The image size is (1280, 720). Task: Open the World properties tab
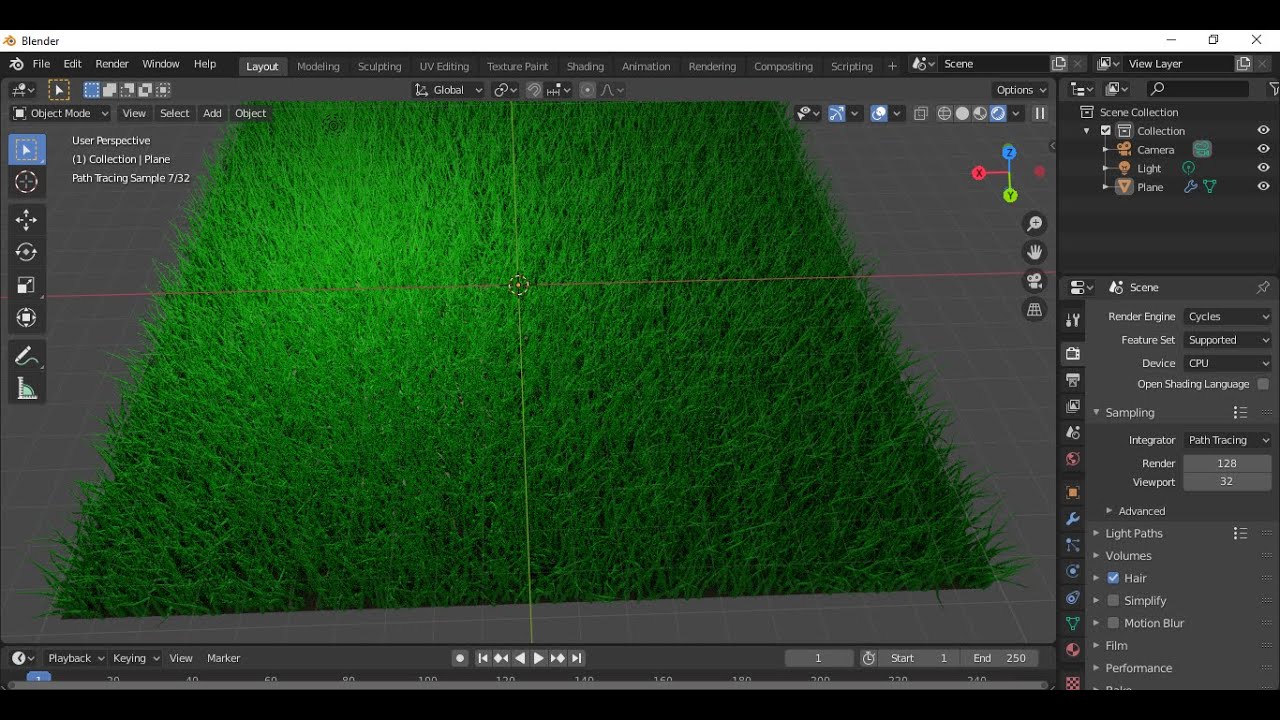tap(1073, 459)
